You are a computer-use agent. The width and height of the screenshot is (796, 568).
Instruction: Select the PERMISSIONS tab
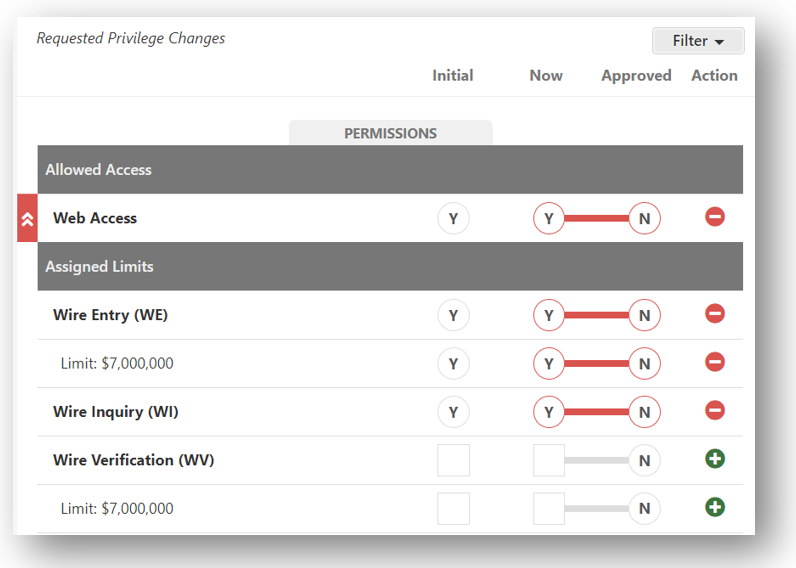click(x=390, y=133)
